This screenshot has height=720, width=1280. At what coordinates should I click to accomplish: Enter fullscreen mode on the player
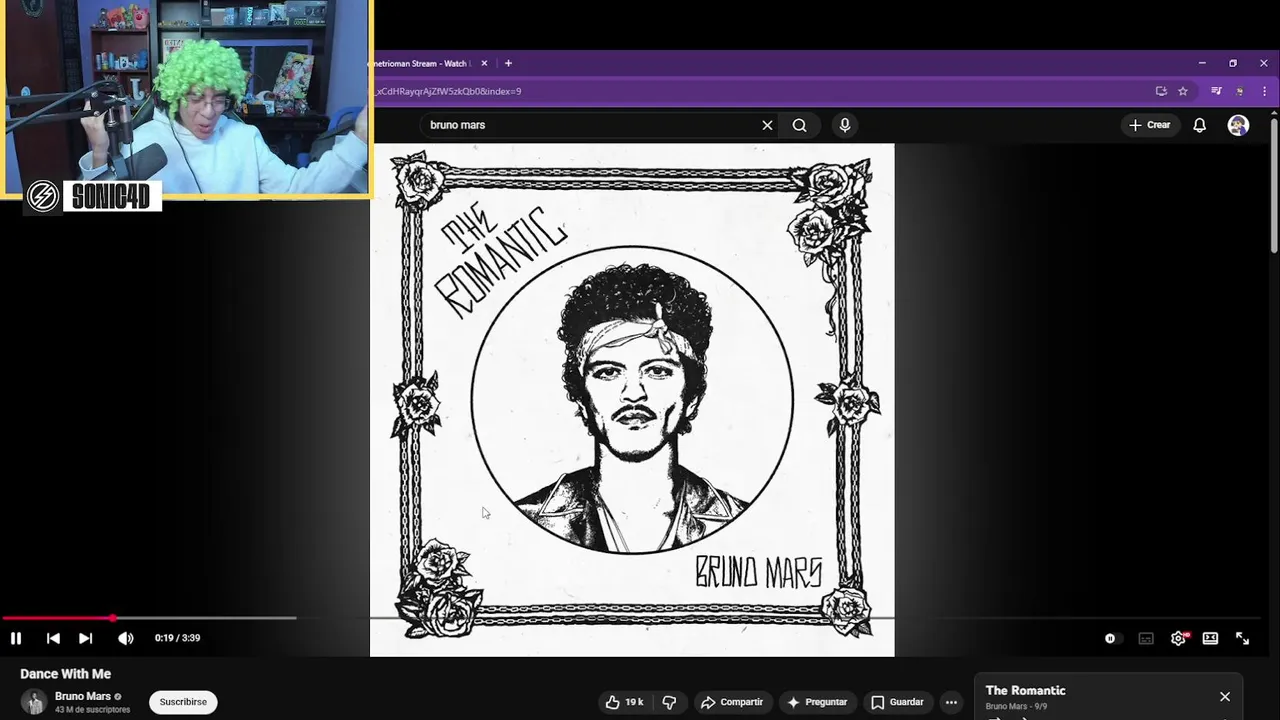1242,638
